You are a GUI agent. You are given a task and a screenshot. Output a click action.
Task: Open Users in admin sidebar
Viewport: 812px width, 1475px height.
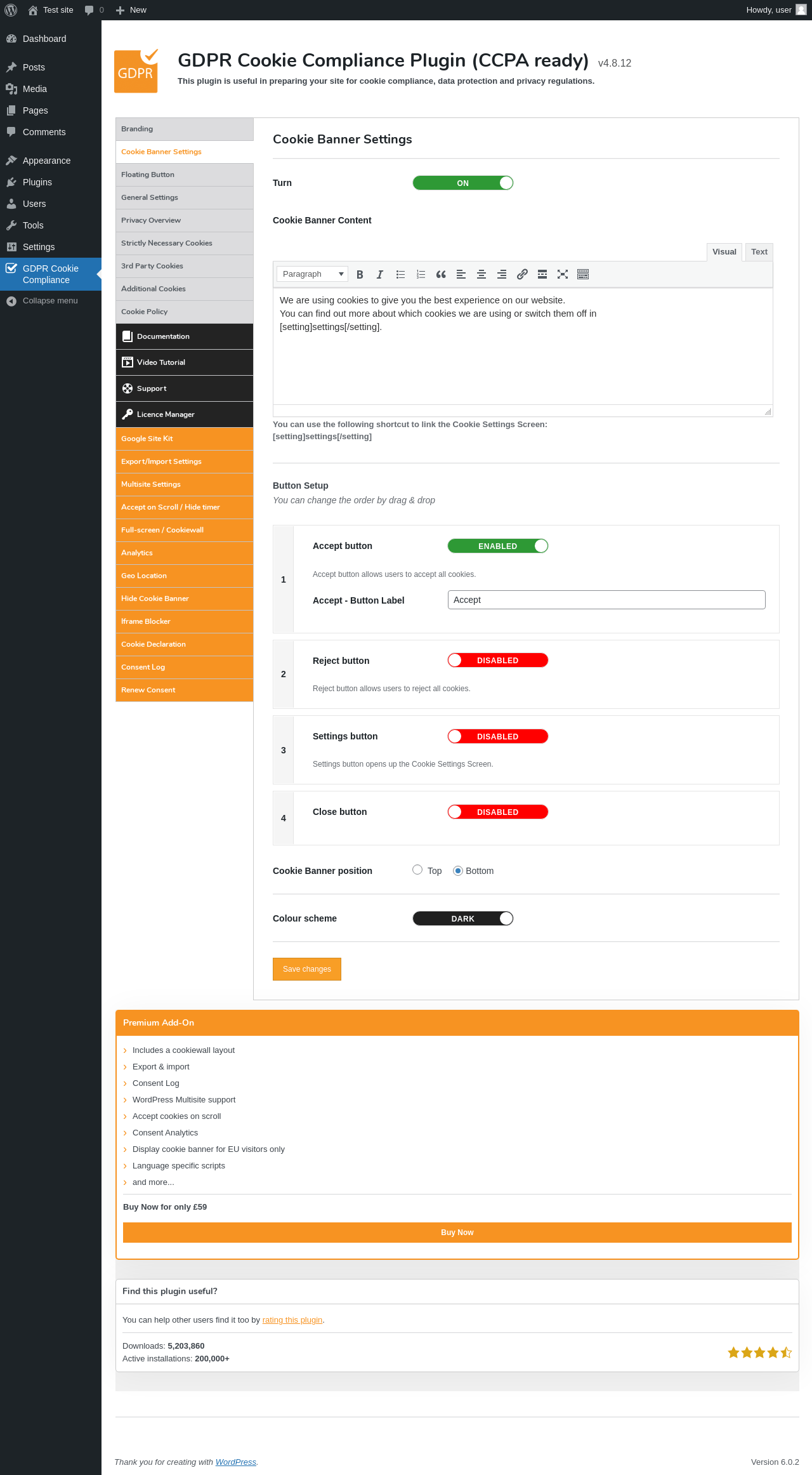pos(51,204)
